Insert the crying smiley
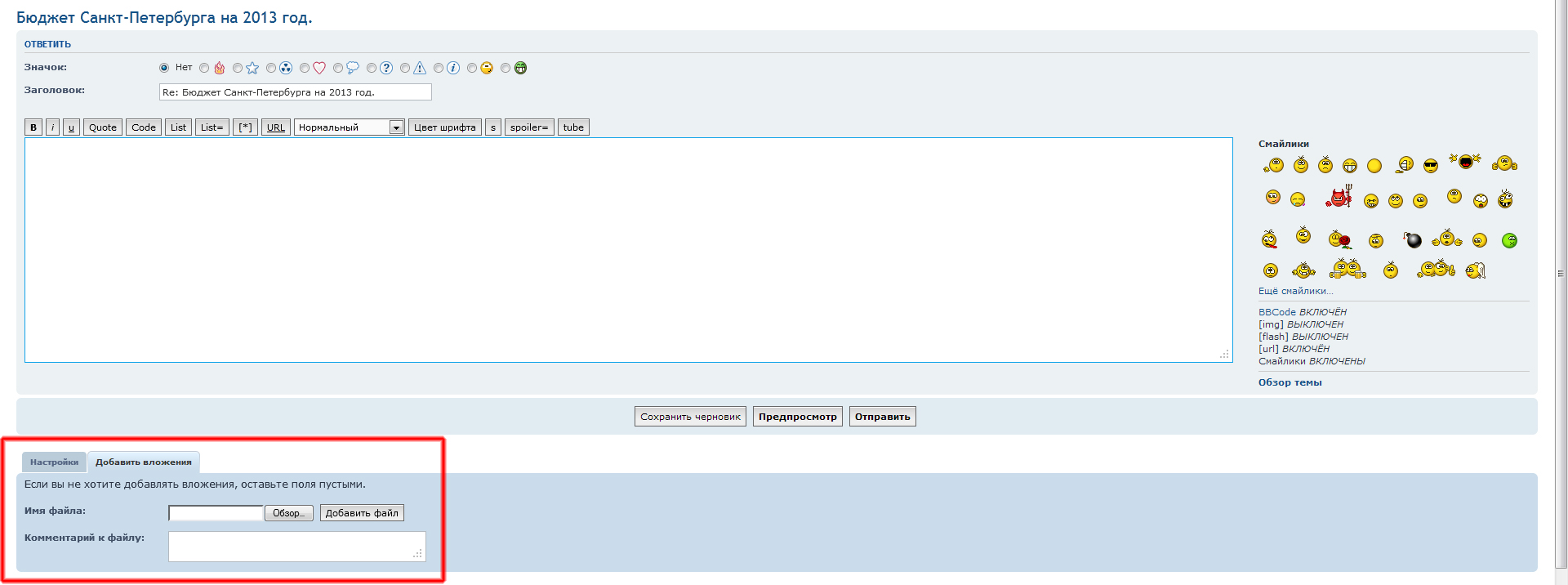 click(1297, 199)
